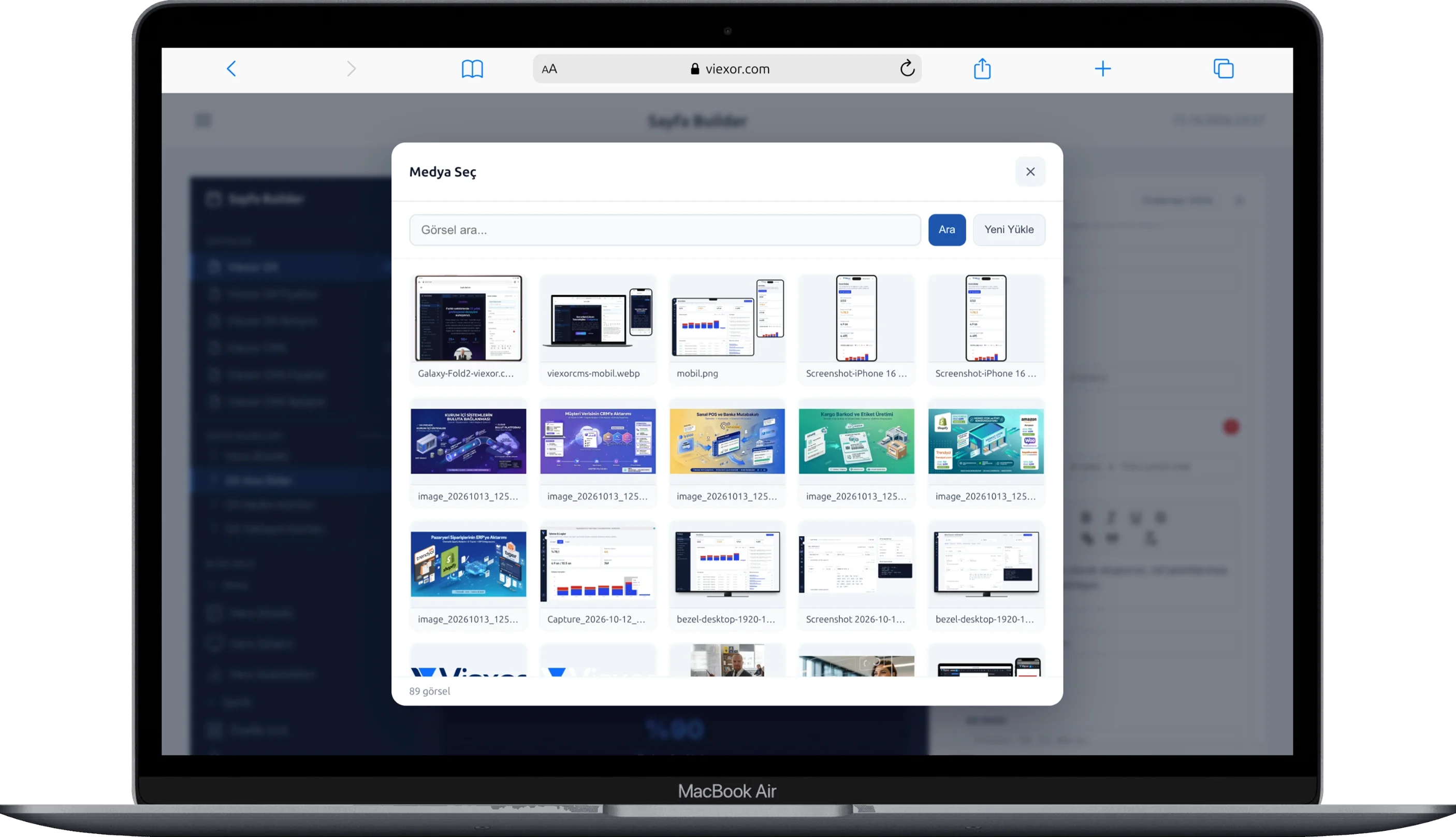Click Safari's forward arrow
The height and width of the screenshot is (837, 1456).
tap(351, 68)
